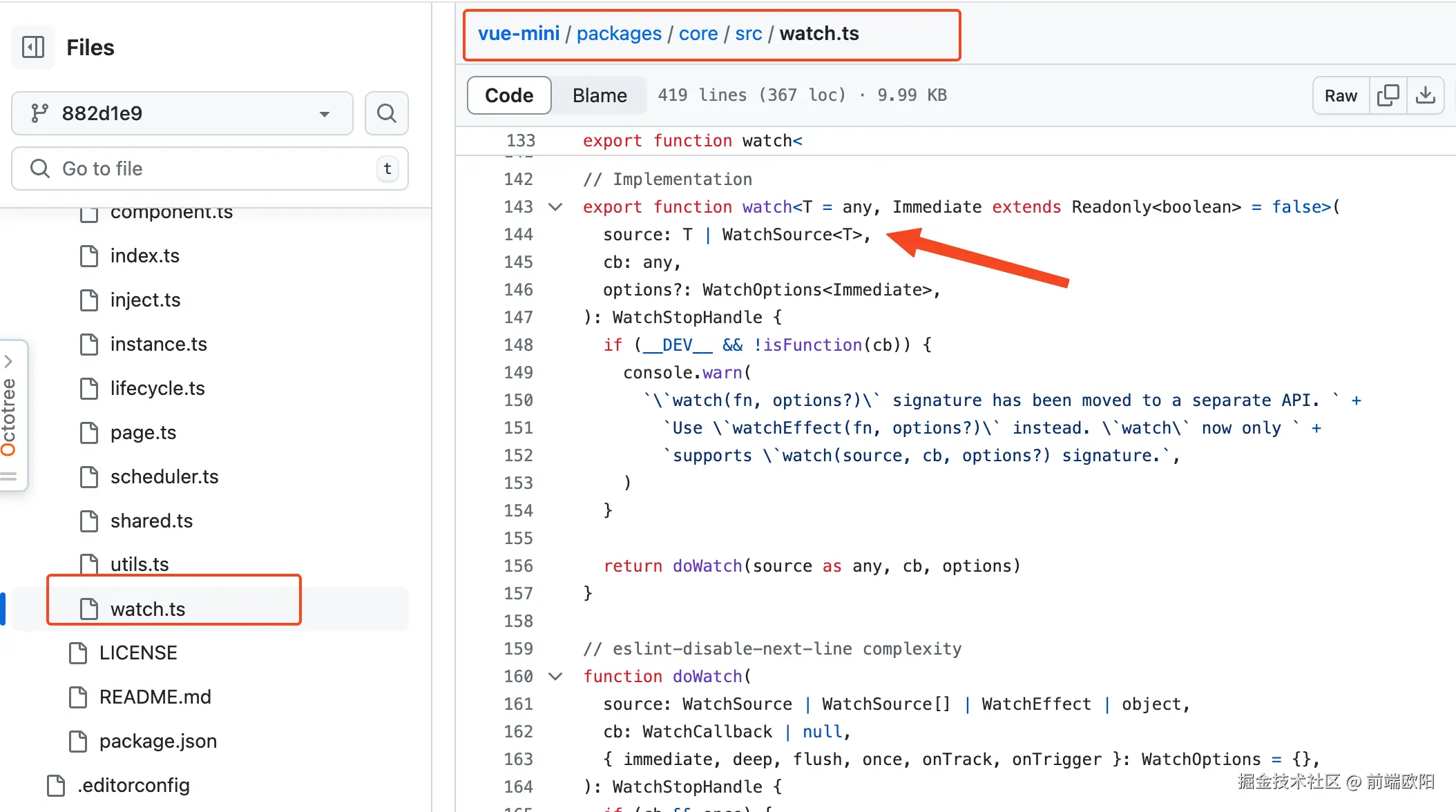This screenshot has height=812, width=1456.
Task: Focus the Go to file input
Action: (207, 168)
